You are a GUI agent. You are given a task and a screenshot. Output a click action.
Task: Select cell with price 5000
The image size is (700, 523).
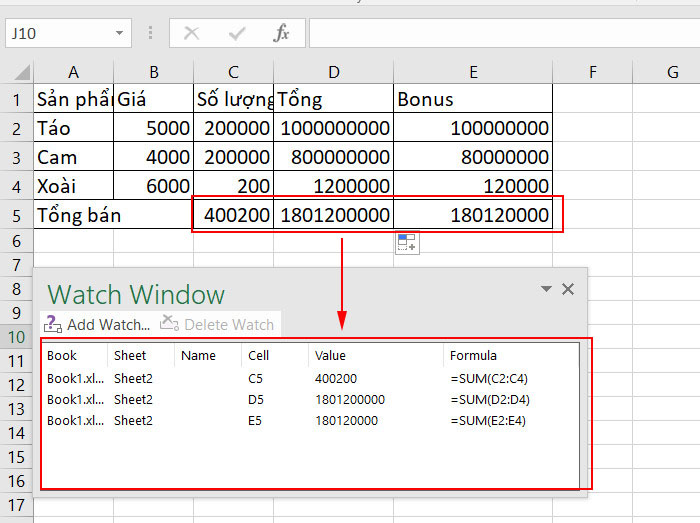pos(154,128)
